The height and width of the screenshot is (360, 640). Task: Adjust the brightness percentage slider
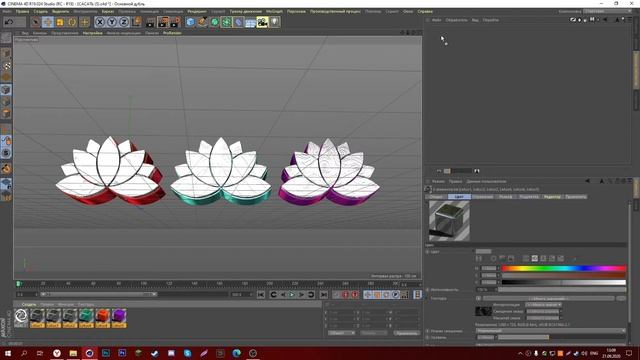coord(562,289)
